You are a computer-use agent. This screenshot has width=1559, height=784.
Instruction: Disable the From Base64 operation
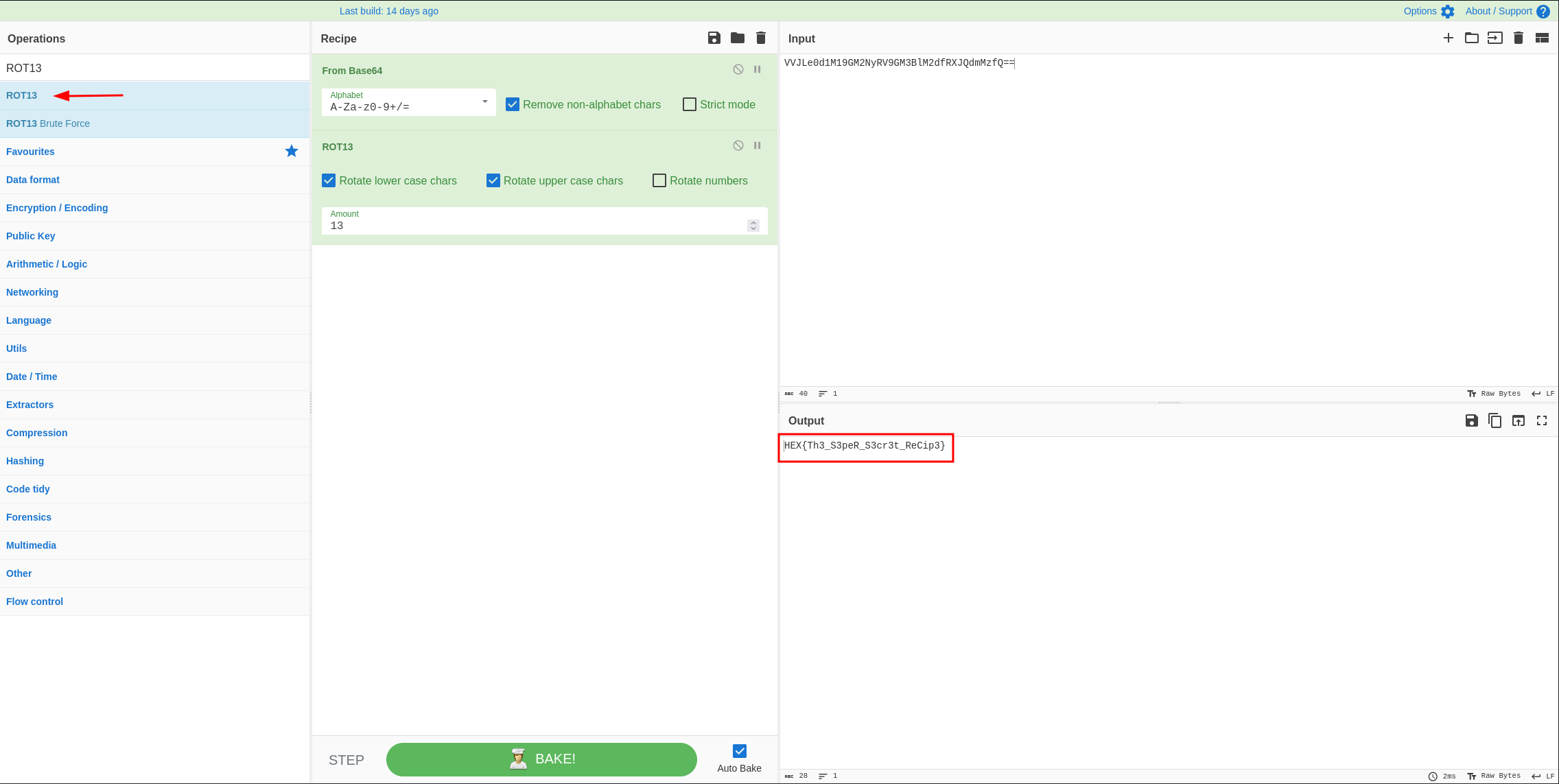coord(738,69)
